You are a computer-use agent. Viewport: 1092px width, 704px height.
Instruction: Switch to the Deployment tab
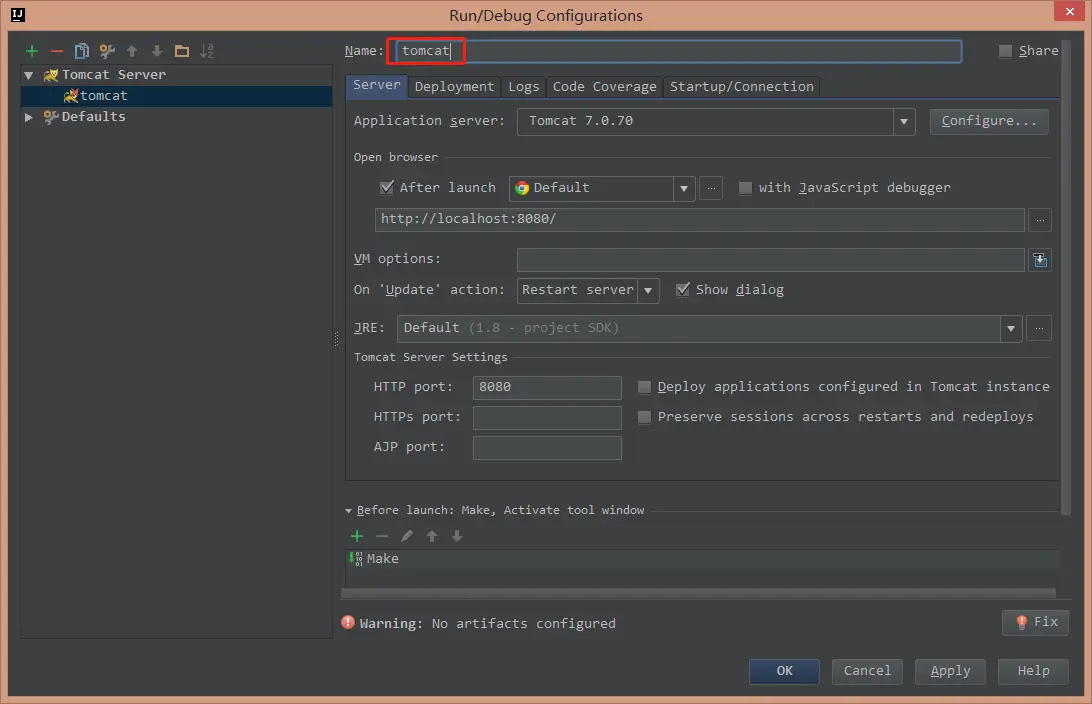click(x=454, y=86)
